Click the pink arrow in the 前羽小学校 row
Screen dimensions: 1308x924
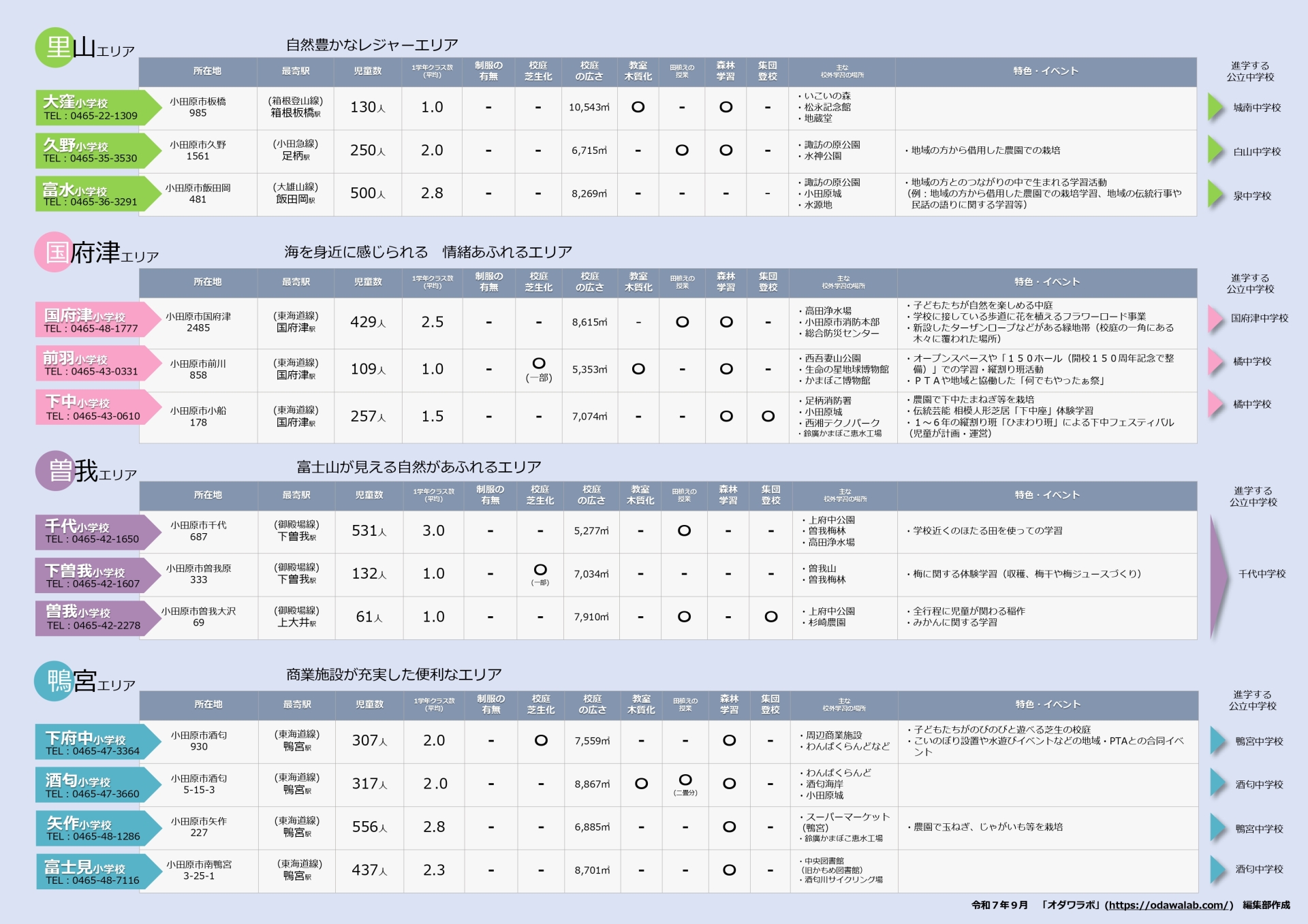1216,362
